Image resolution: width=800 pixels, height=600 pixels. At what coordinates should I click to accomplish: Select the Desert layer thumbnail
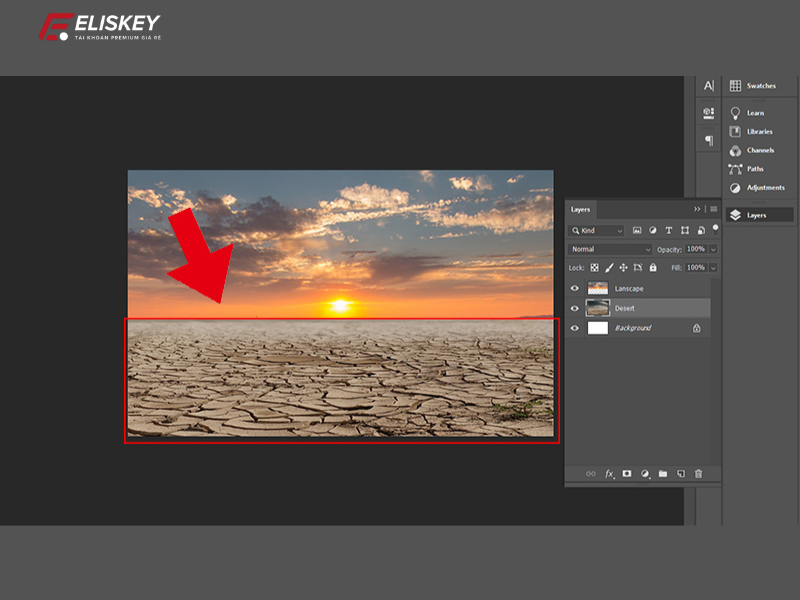point(598,307)
